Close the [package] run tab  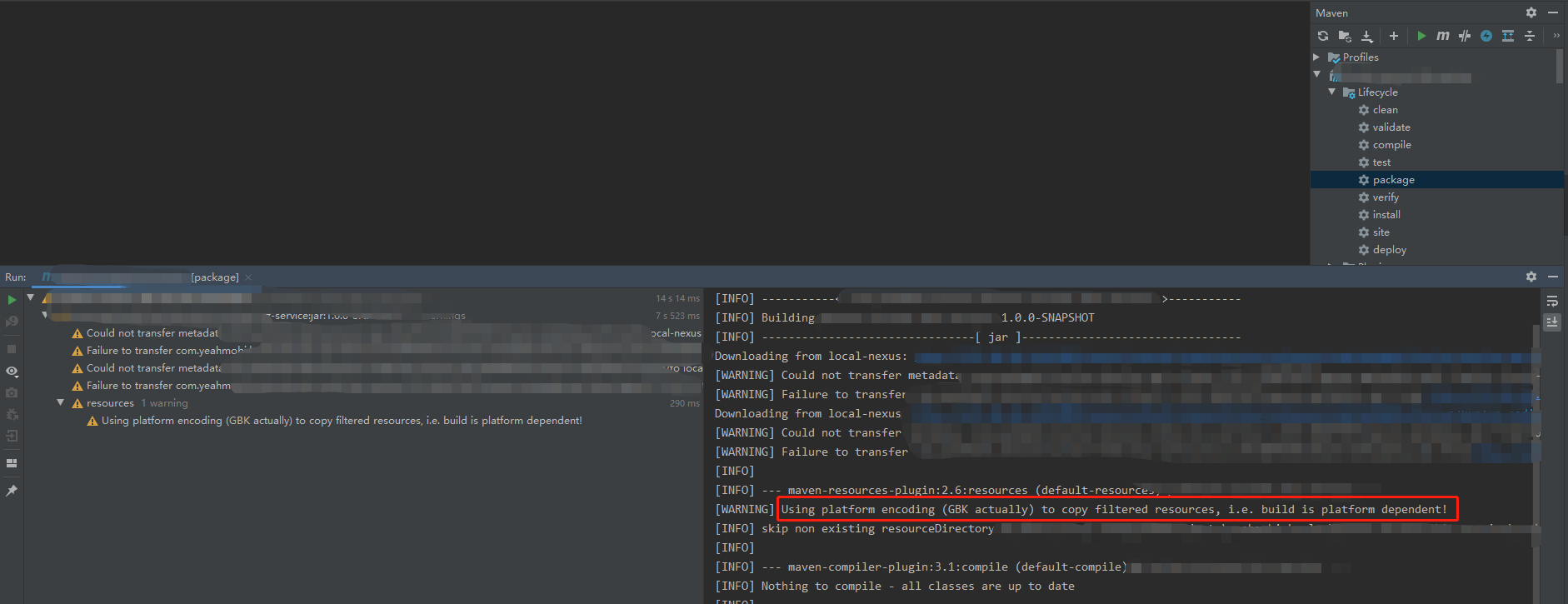tap(248, 277)
